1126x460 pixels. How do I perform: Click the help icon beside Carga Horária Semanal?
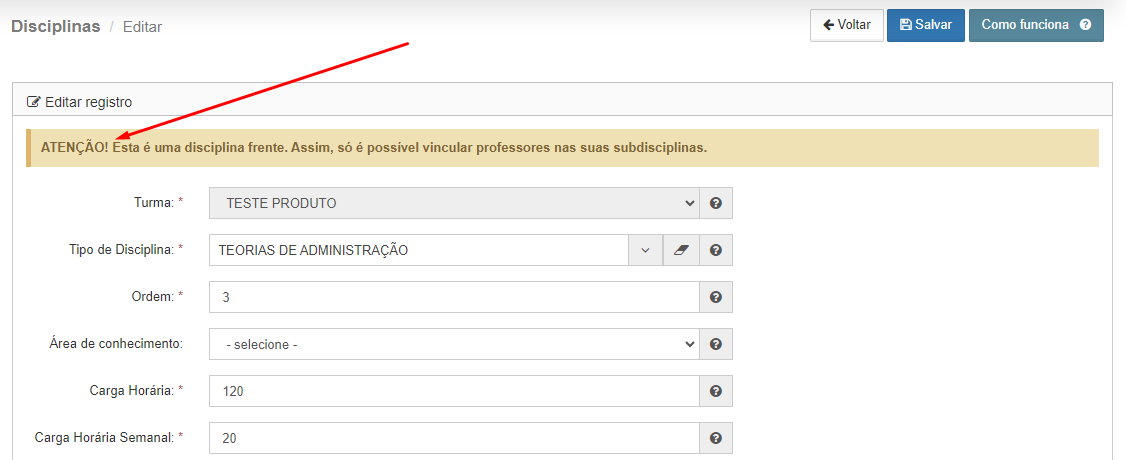tap(715, 438)
